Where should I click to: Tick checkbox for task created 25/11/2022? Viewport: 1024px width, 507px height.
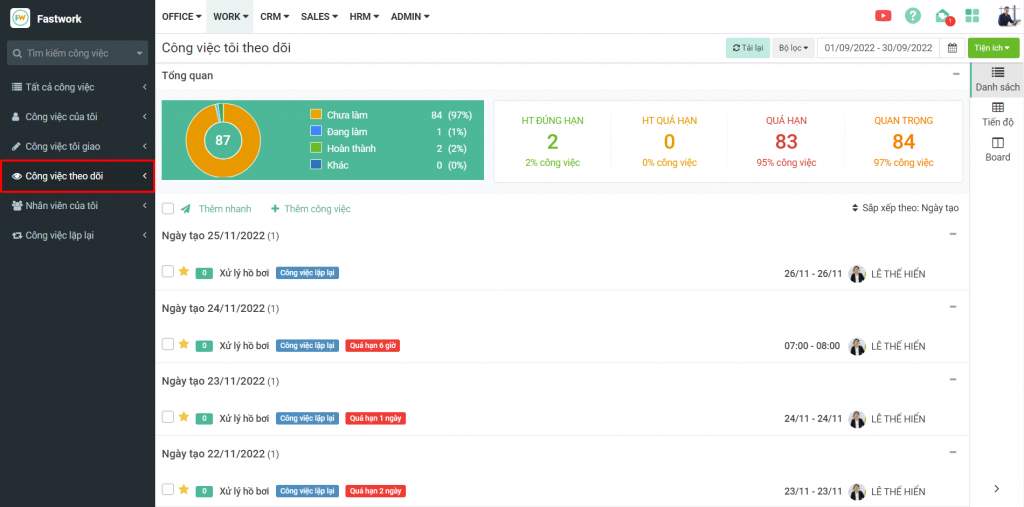pyautogui.click(x=168, y=272)
